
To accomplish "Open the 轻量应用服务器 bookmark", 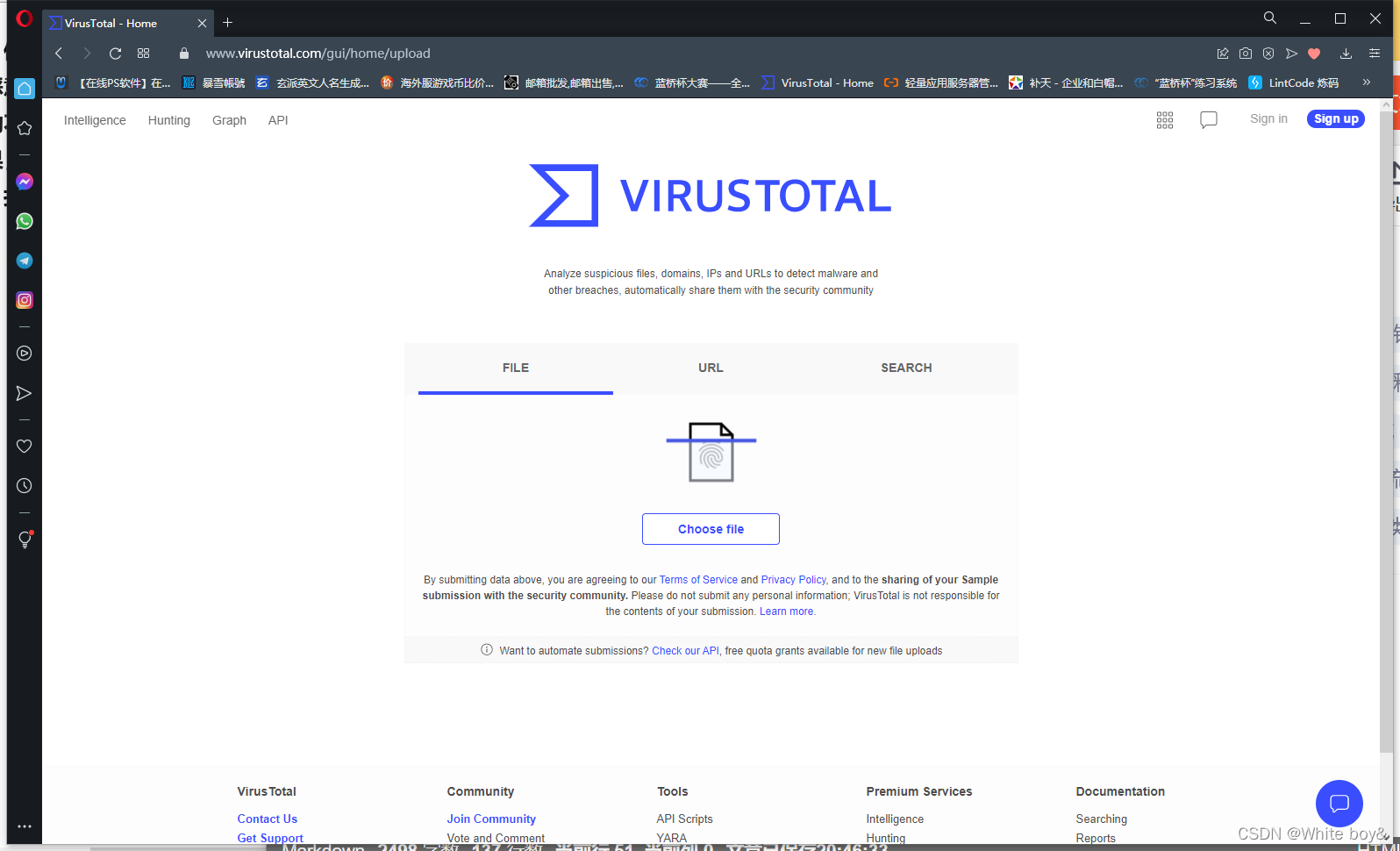I will (x=941, y=82).
